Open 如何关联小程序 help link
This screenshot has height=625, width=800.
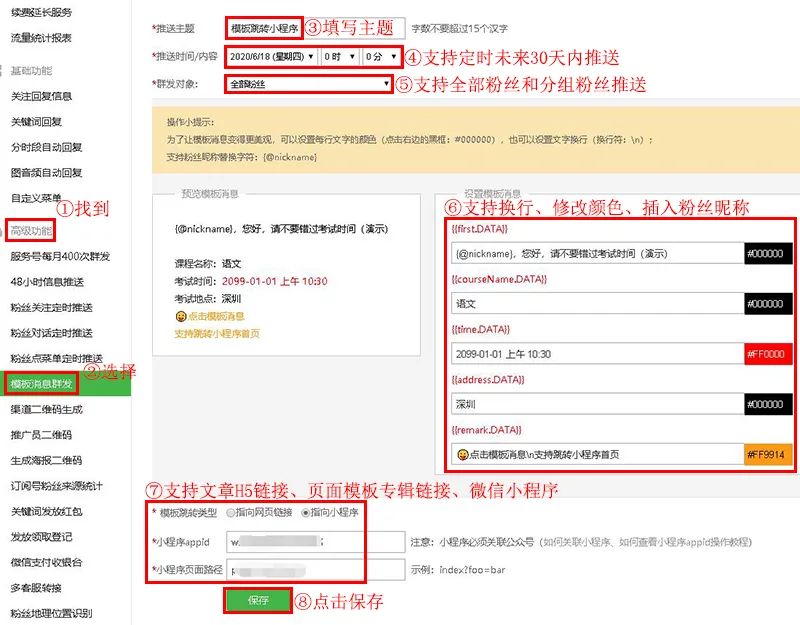coord(576,542)
